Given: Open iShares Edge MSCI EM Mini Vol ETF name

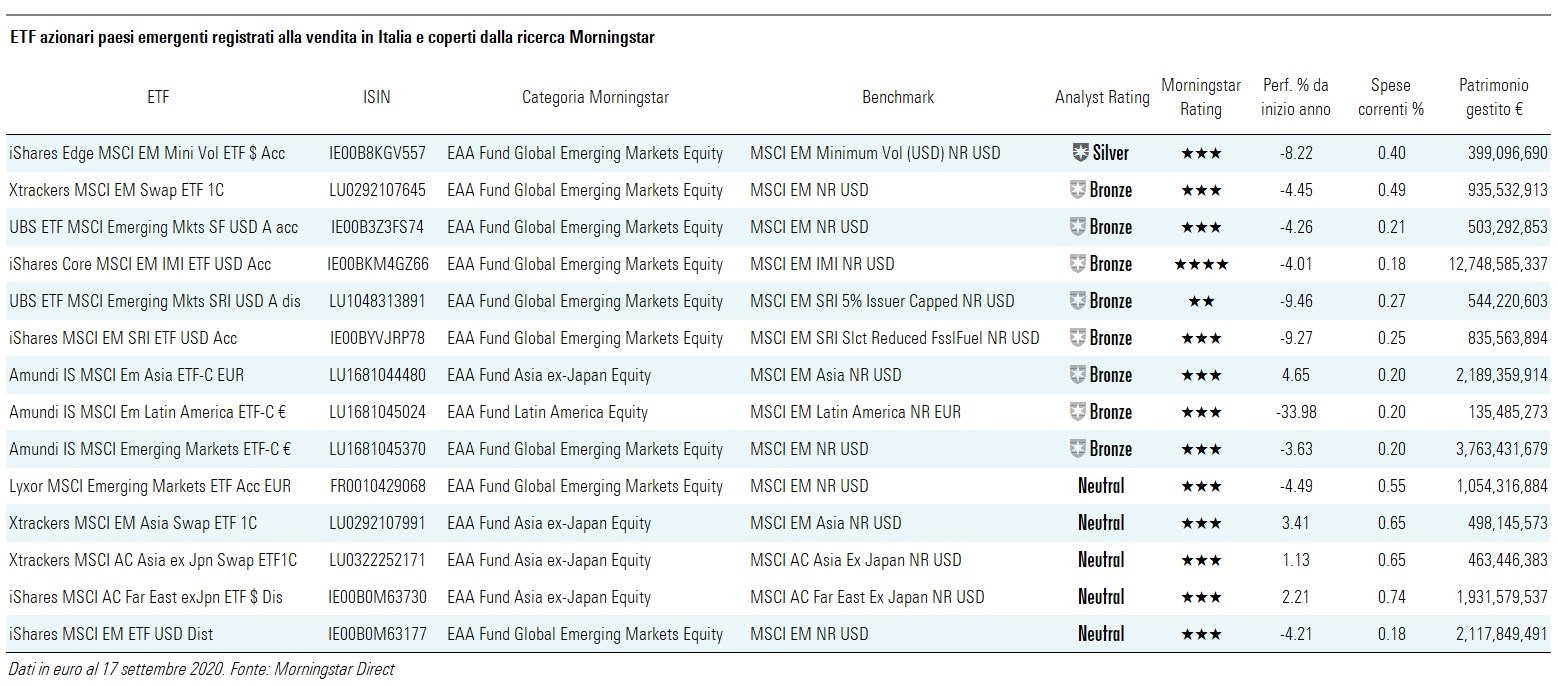Looking at the screenshot, I should pyautogui.click(x=147, y=153).
